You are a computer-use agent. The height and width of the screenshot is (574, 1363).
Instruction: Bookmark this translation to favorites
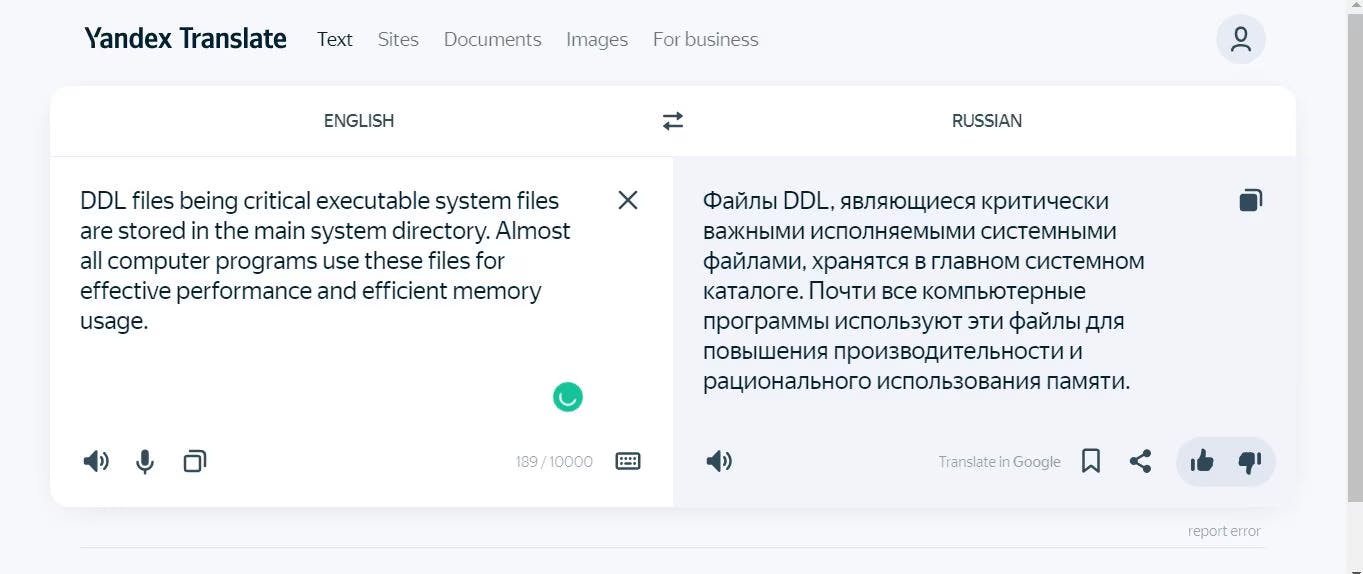pyautogui.click(x=1091, y=461)
